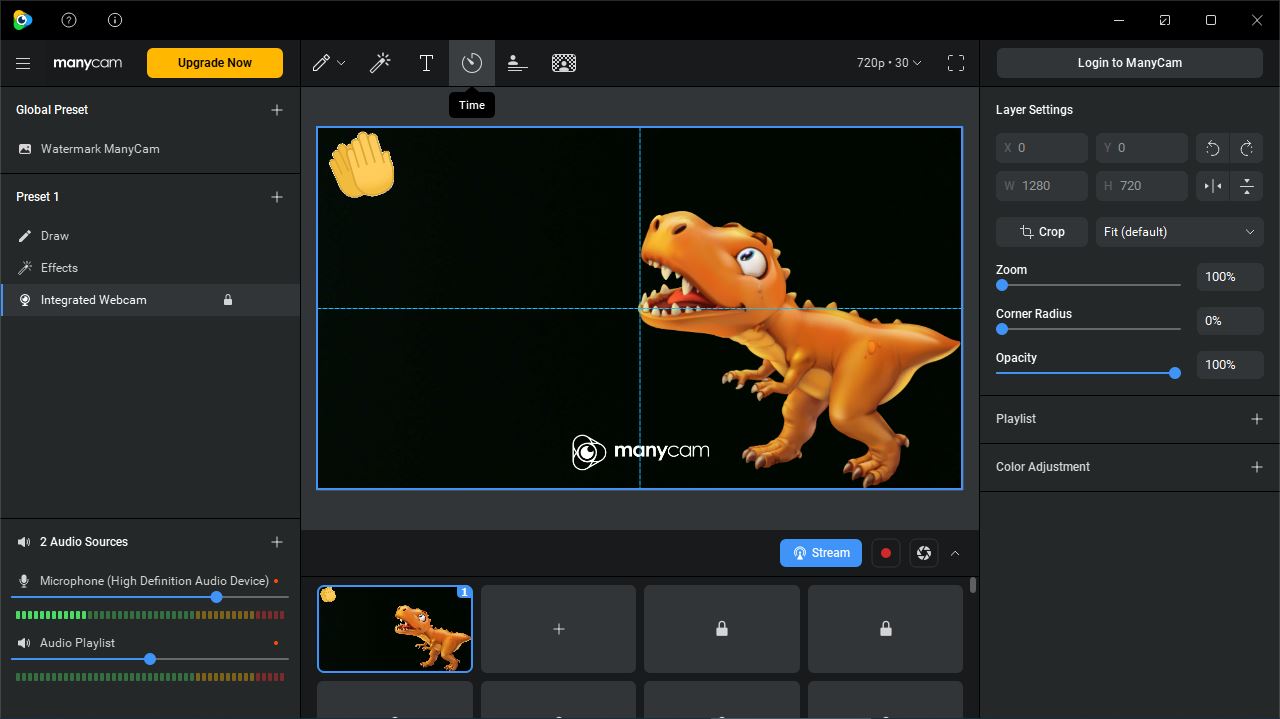
Task: Select the Draw layer in Preset 1
Action: [x=150, y=236]
